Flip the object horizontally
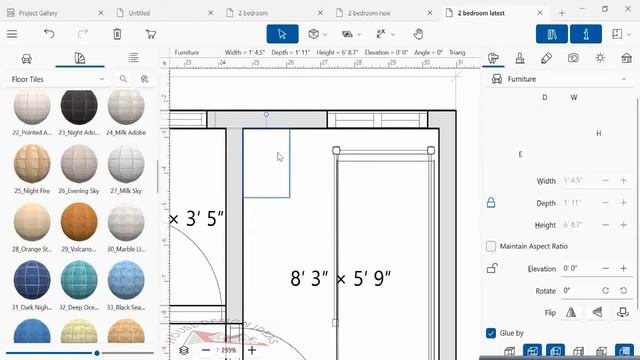This screenshot has width=640, height=360. (x=571, y=313)
